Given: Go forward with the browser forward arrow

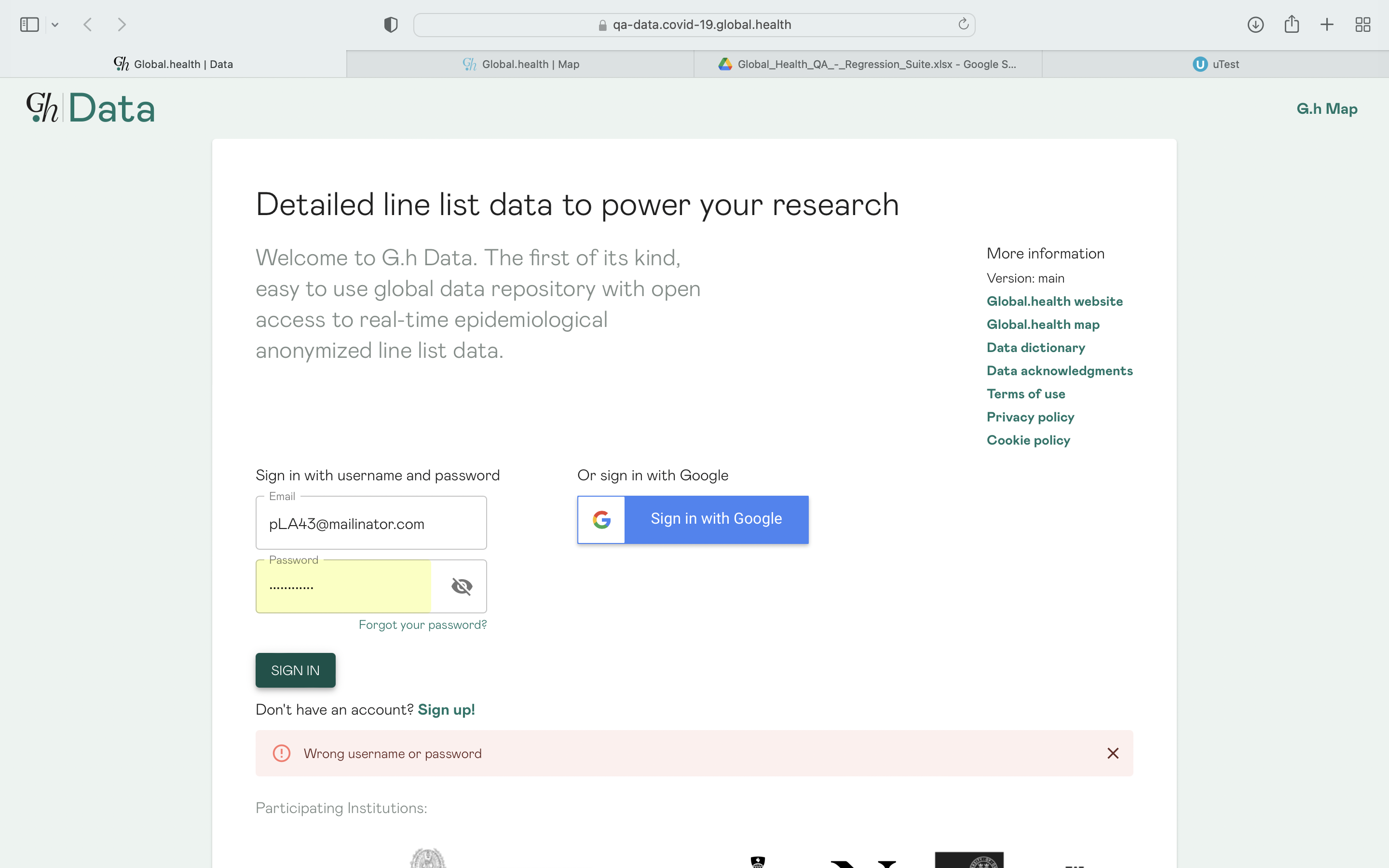Looking at the screenshot, I should coord(122,25).
